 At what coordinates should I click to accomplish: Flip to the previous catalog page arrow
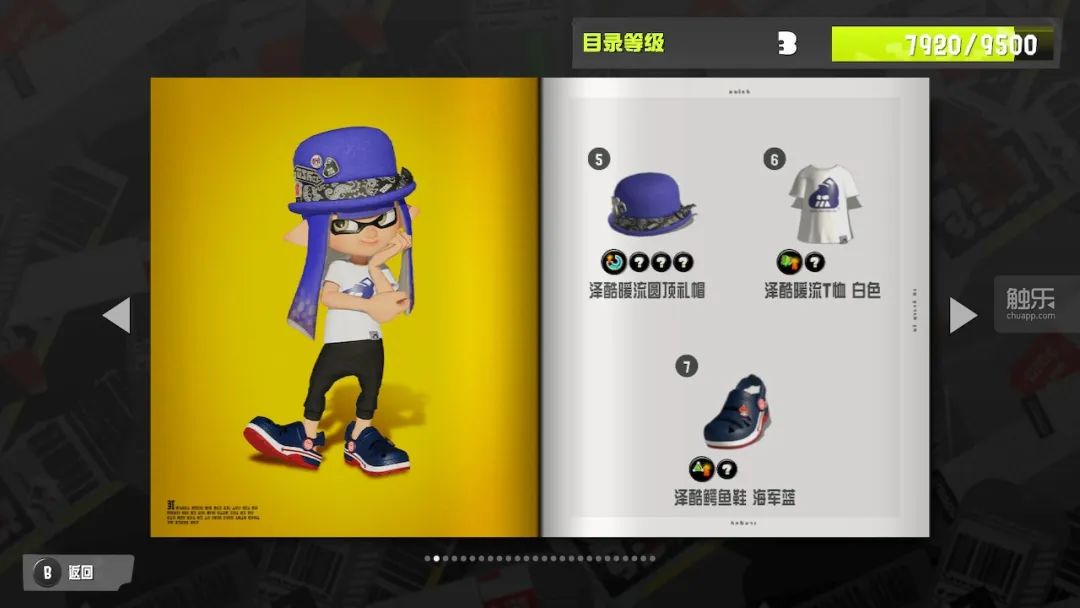pos(116,315)
